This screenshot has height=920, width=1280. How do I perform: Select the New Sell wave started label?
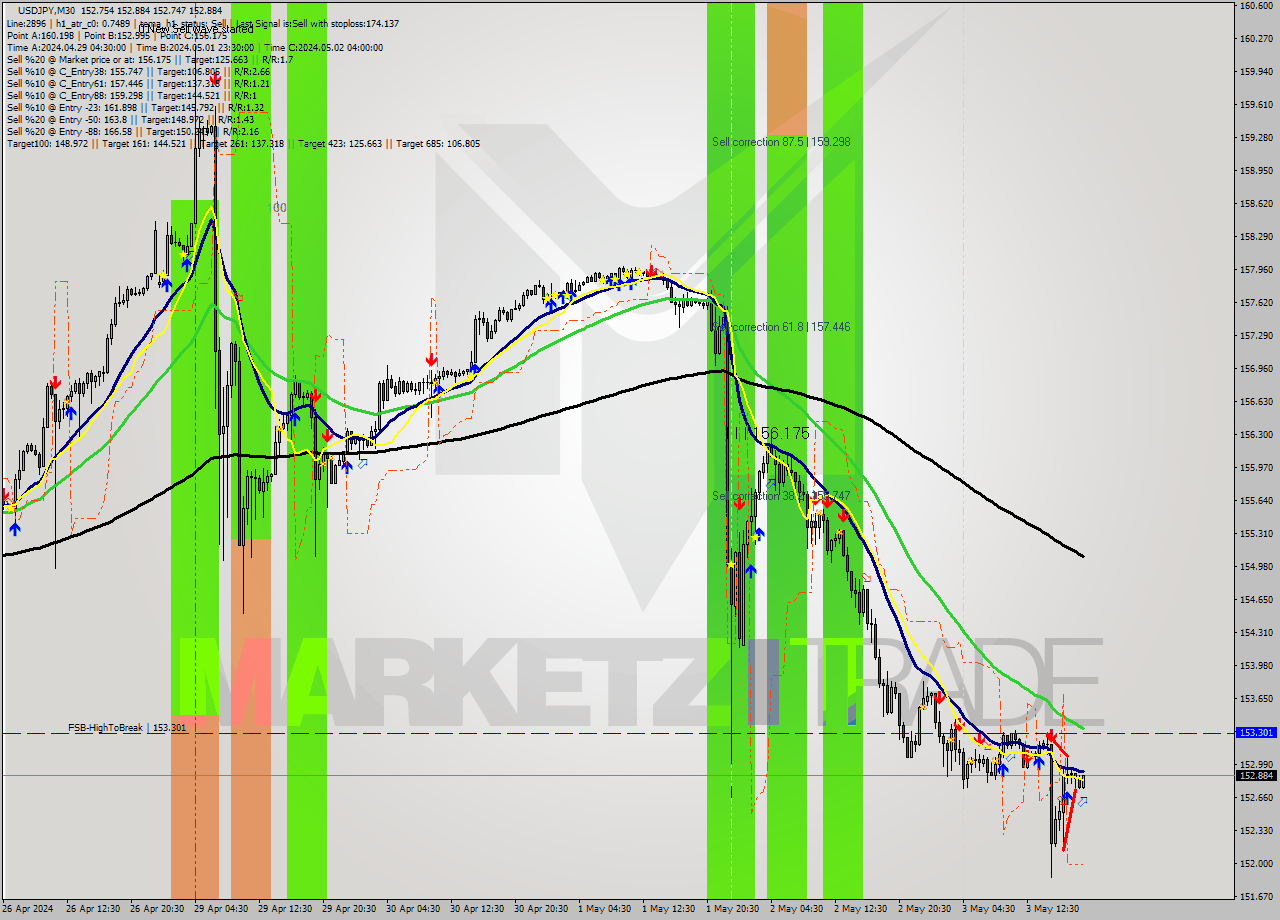[x=196, y=29]
